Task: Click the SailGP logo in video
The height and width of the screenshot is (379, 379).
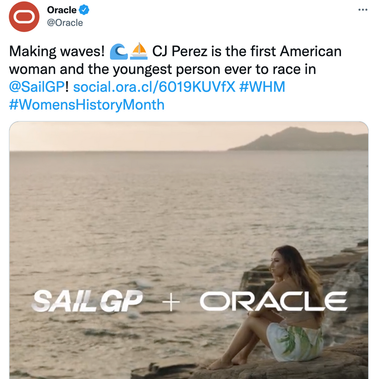Action: tap(88, 301)
